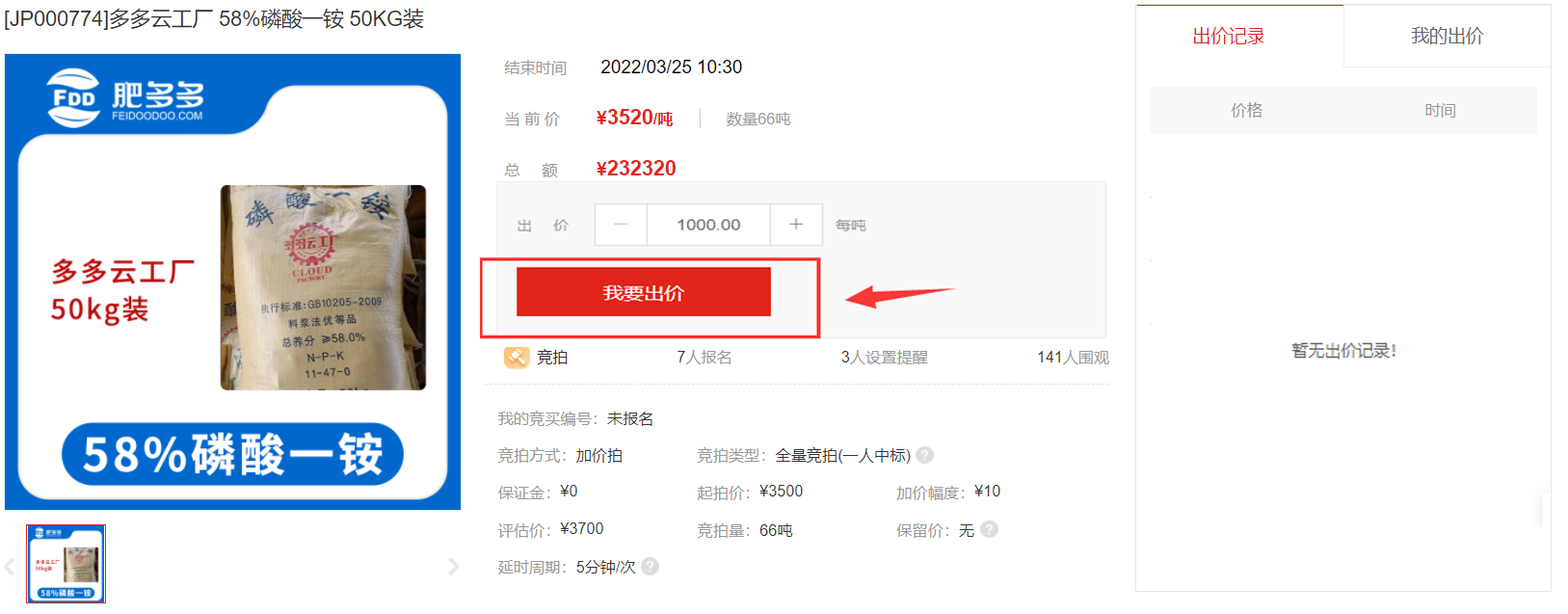Image resolution: width=1568 pixels, height=614 pixels.
Task: Click the 全量竞拍(一人中标) auction type text
Action: click(x=843, y=456)
